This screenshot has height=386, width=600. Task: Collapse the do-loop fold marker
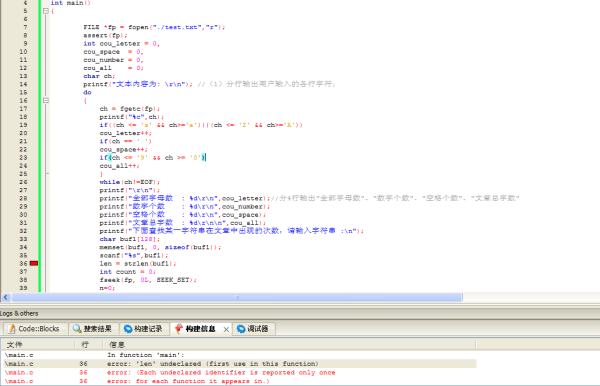click(46, 101)
